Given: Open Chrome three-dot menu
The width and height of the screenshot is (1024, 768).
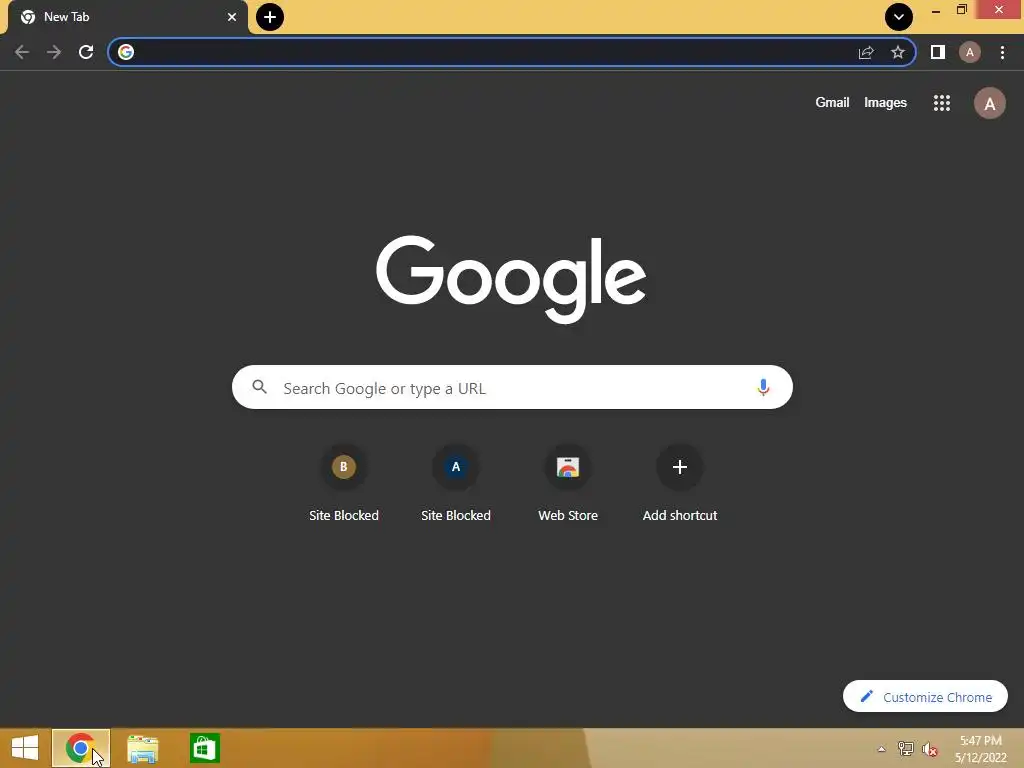Looking at the screenshot, I should point(1002,52).
